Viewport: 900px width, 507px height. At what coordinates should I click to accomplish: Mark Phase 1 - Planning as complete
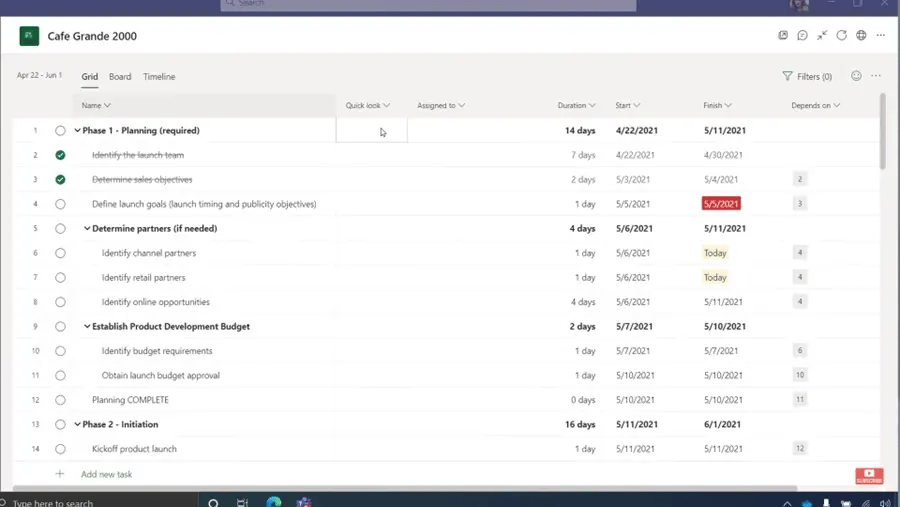60,130
